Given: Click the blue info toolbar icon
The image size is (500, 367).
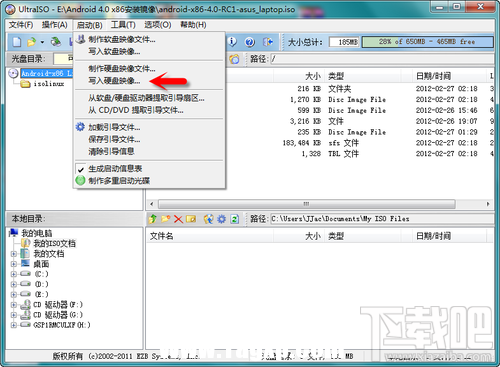Looking at the screenshot, I should 232,42.
